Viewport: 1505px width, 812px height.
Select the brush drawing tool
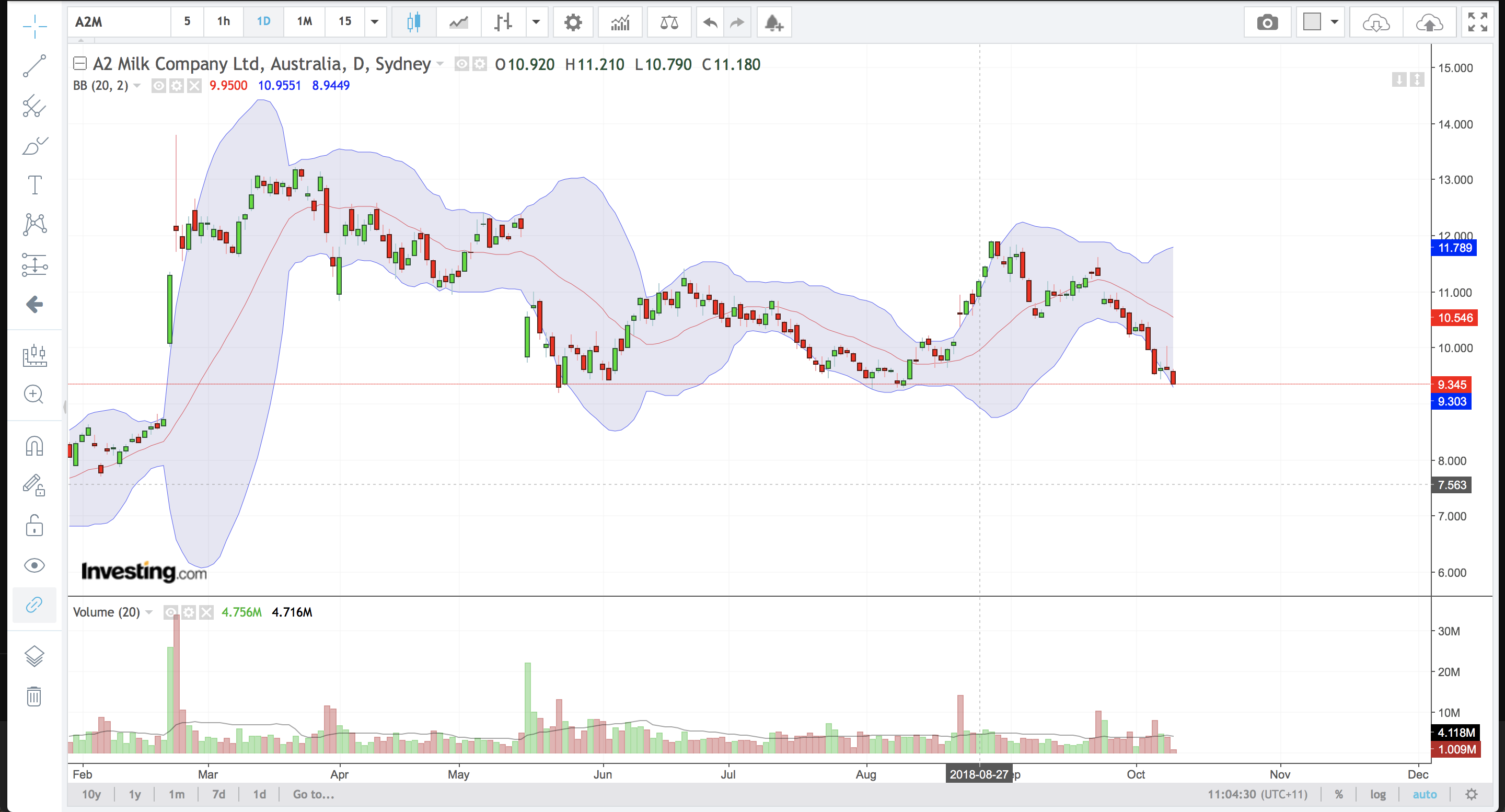[x=34, y=145]
